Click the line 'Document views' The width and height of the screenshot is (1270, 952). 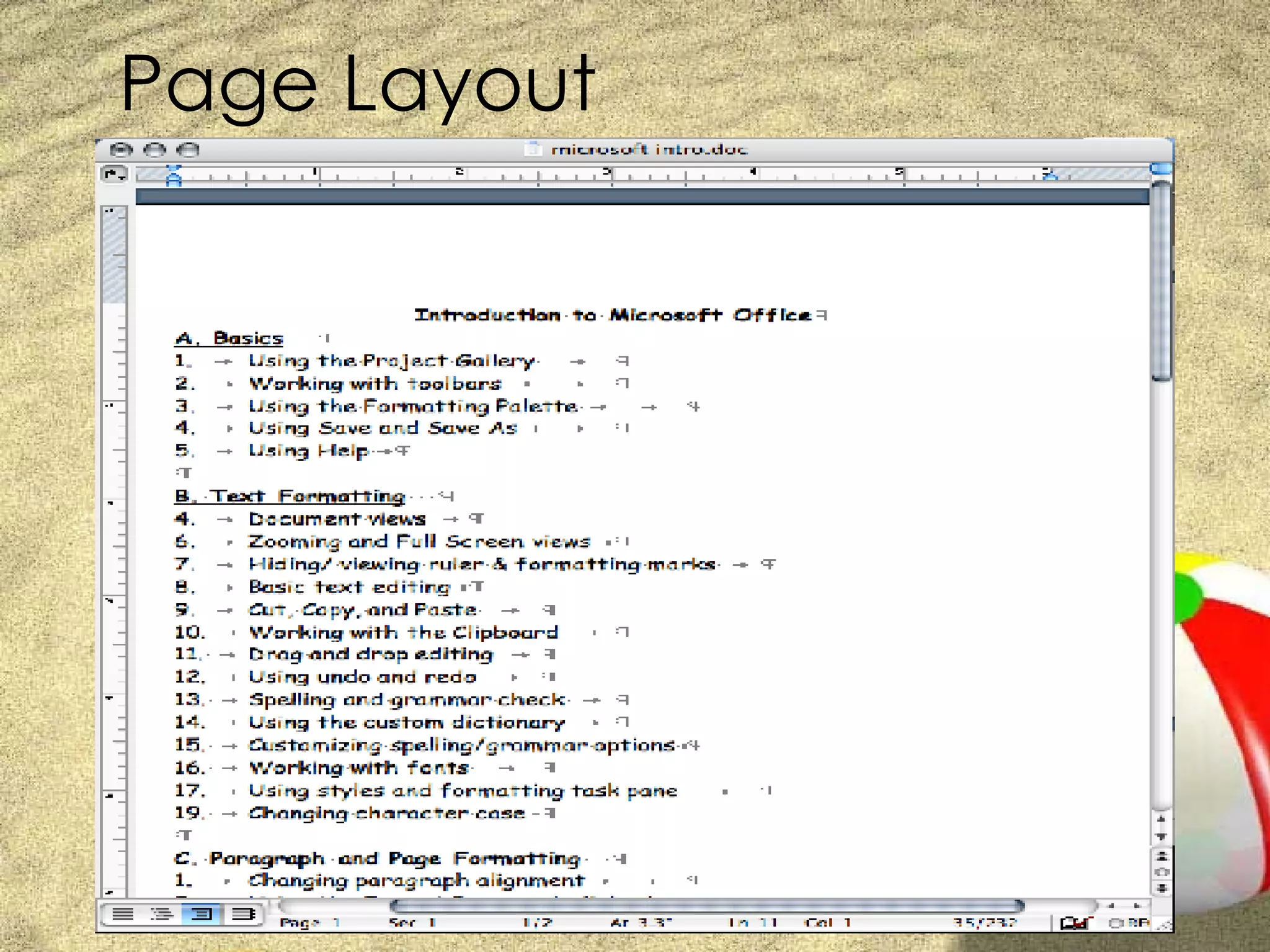point(337,519)
